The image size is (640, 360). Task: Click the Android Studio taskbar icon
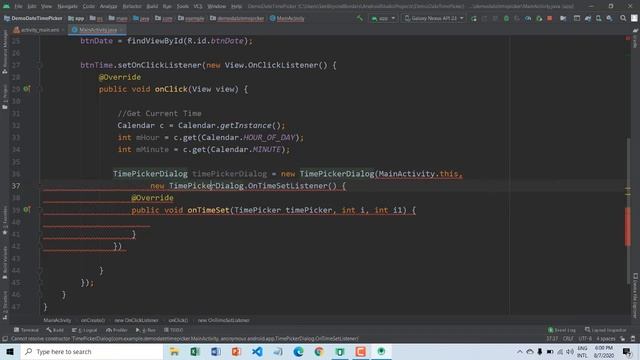point(381,351)
